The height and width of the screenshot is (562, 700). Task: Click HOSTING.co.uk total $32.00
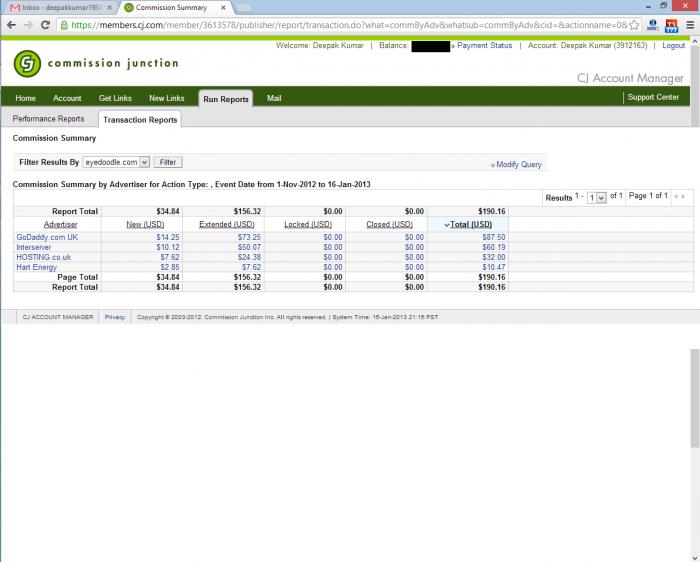pyautogui.click(x=494, y=257)
